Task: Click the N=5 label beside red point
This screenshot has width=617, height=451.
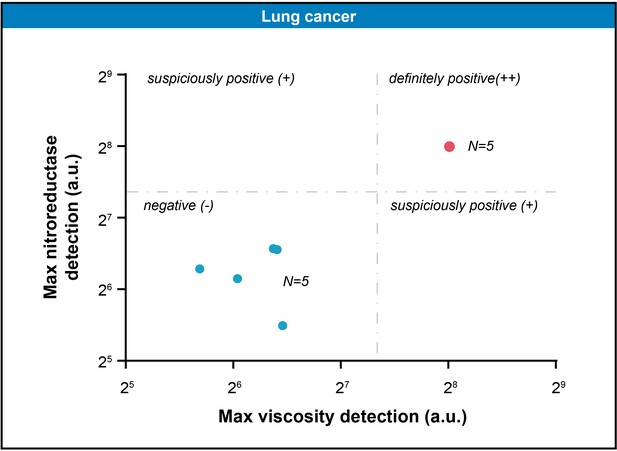Action: [480, 146]
